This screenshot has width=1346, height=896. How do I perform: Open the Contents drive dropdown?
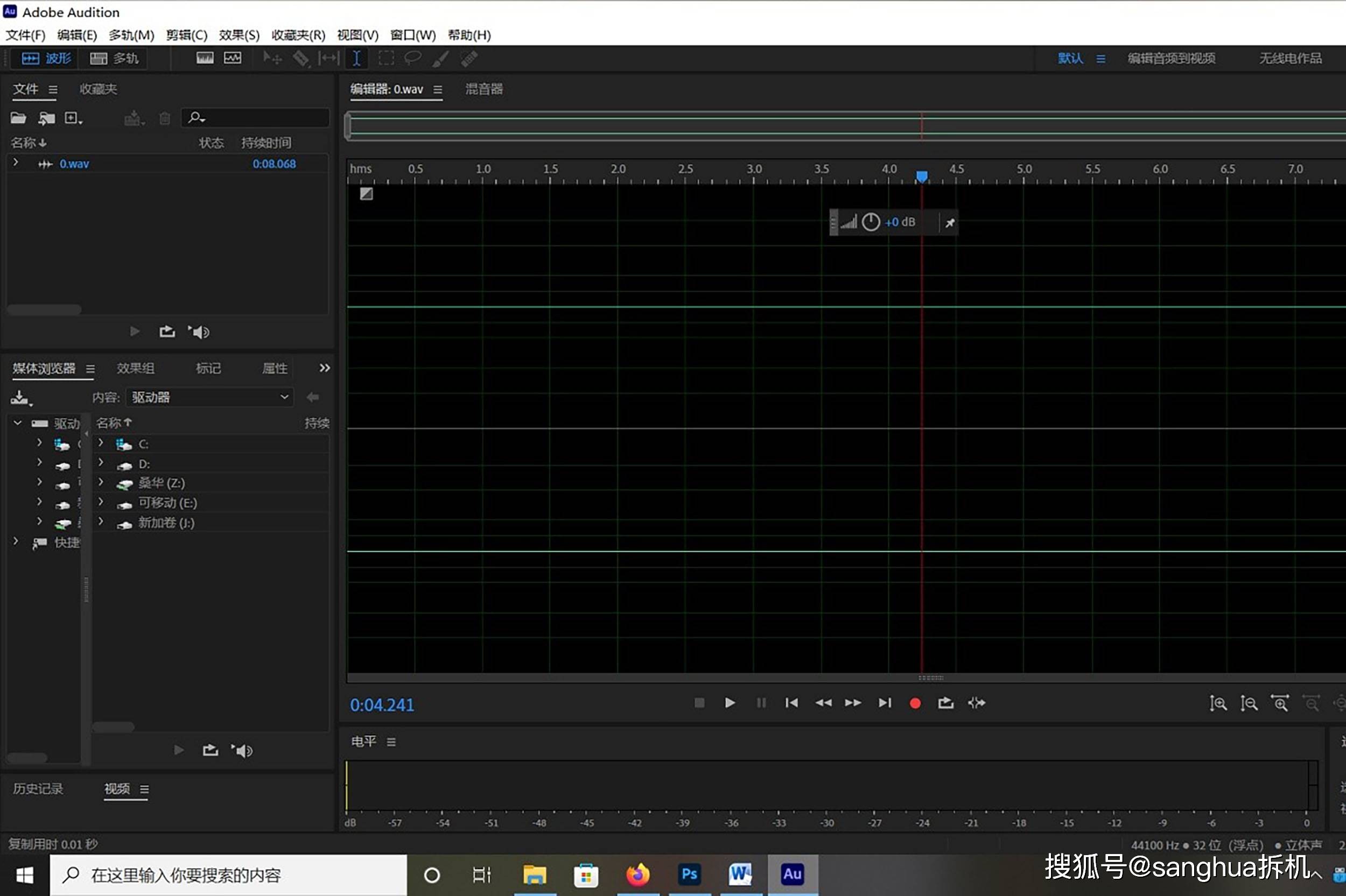[x=210, y=397]
